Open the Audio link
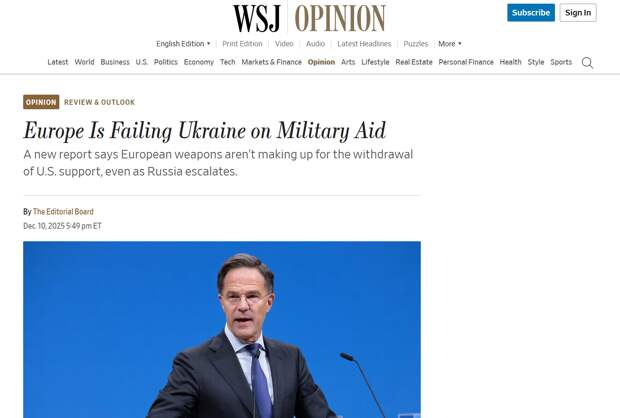Viewport: 620px width, 418px height. (x=315, y=44)
